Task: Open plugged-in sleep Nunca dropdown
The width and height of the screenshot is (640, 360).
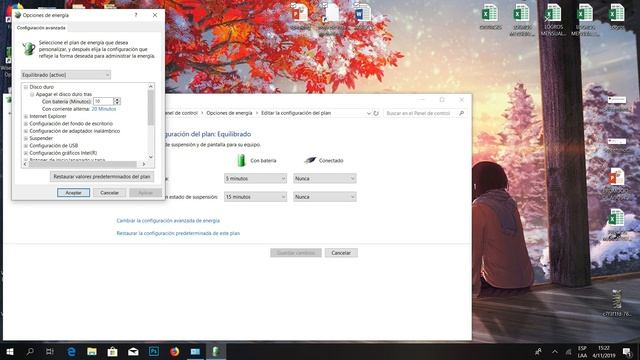Action: [x=324, y=197]
